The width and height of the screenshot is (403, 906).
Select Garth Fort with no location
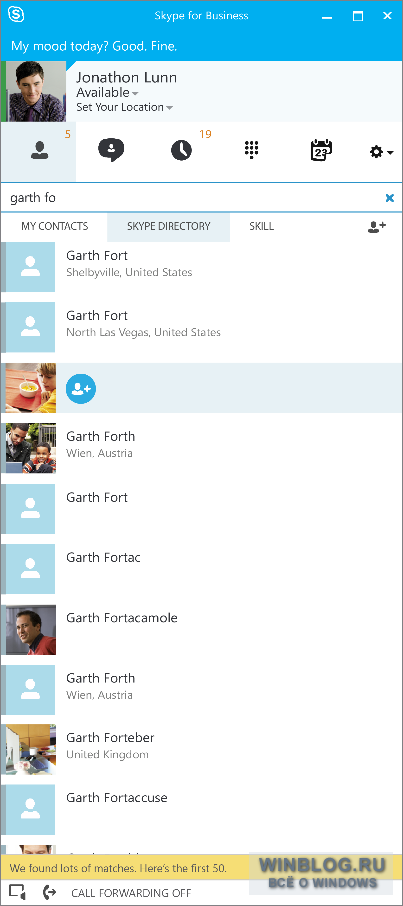coord(201,508)
